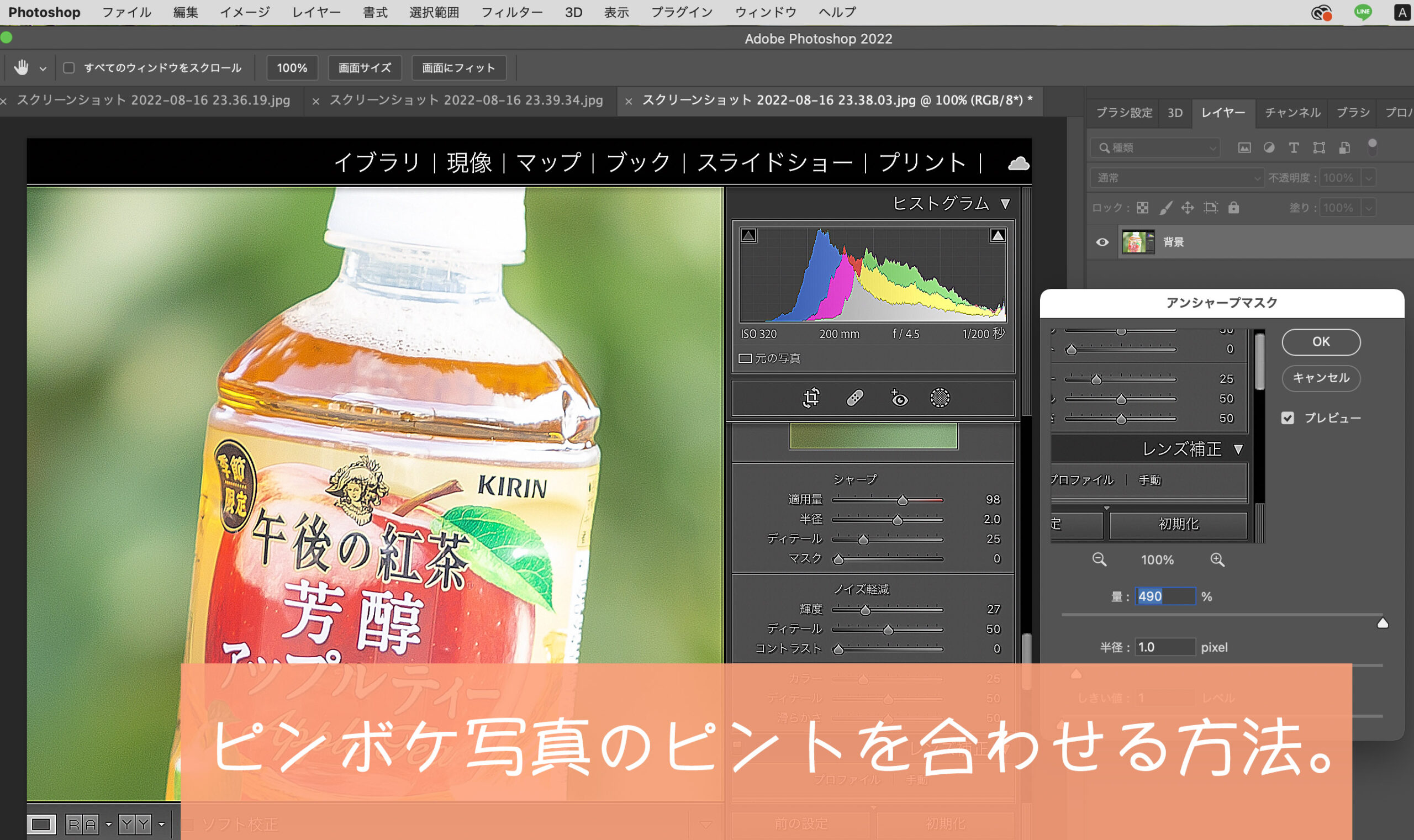Click the lock position move icon

point(1188,208)
